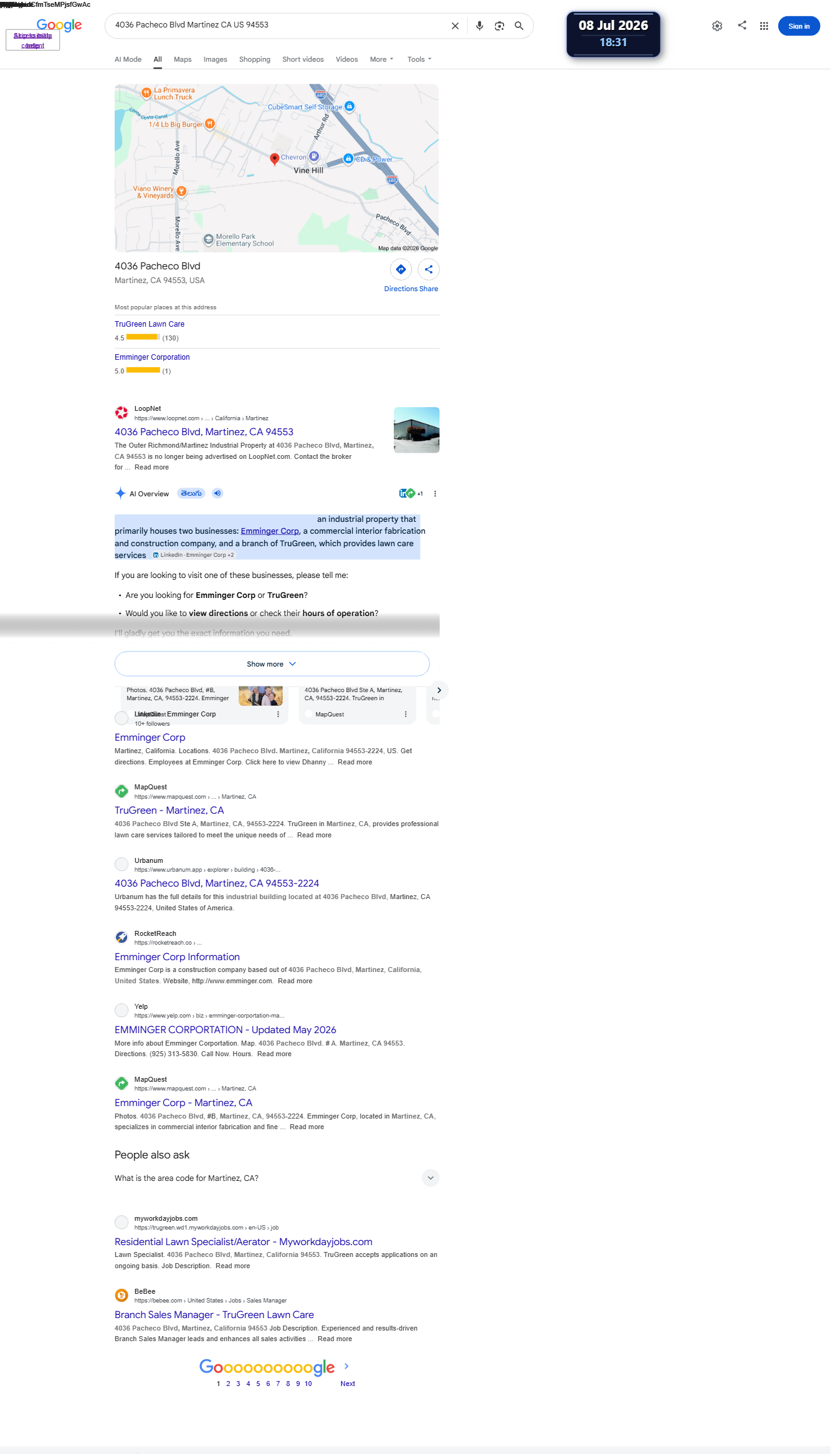Open Urbanum 4036 Pacheco Blvd result
Viewport: 840px width, 1454px height.
coord(217,883)
